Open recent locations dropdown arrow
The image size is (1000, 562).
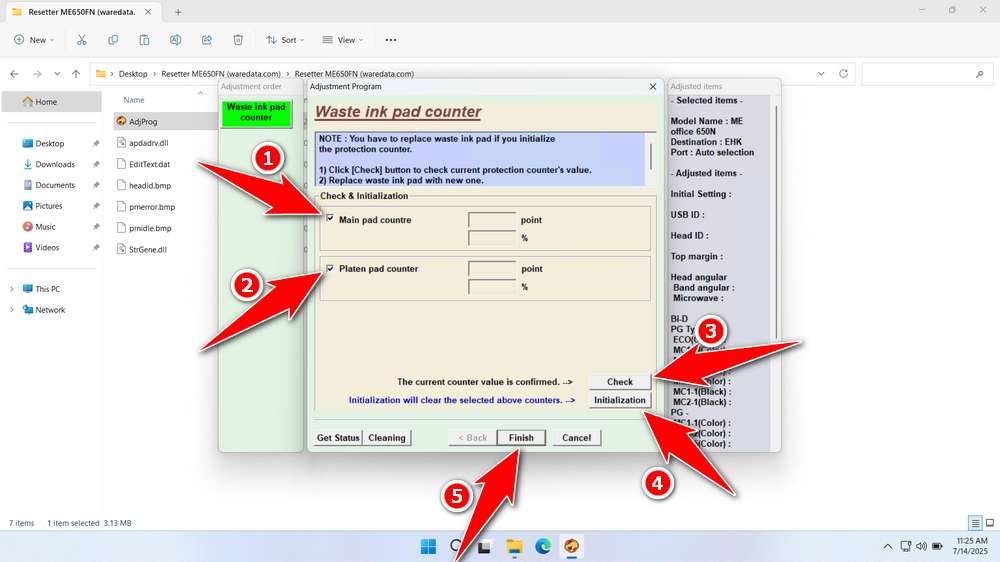coord(57,74)
